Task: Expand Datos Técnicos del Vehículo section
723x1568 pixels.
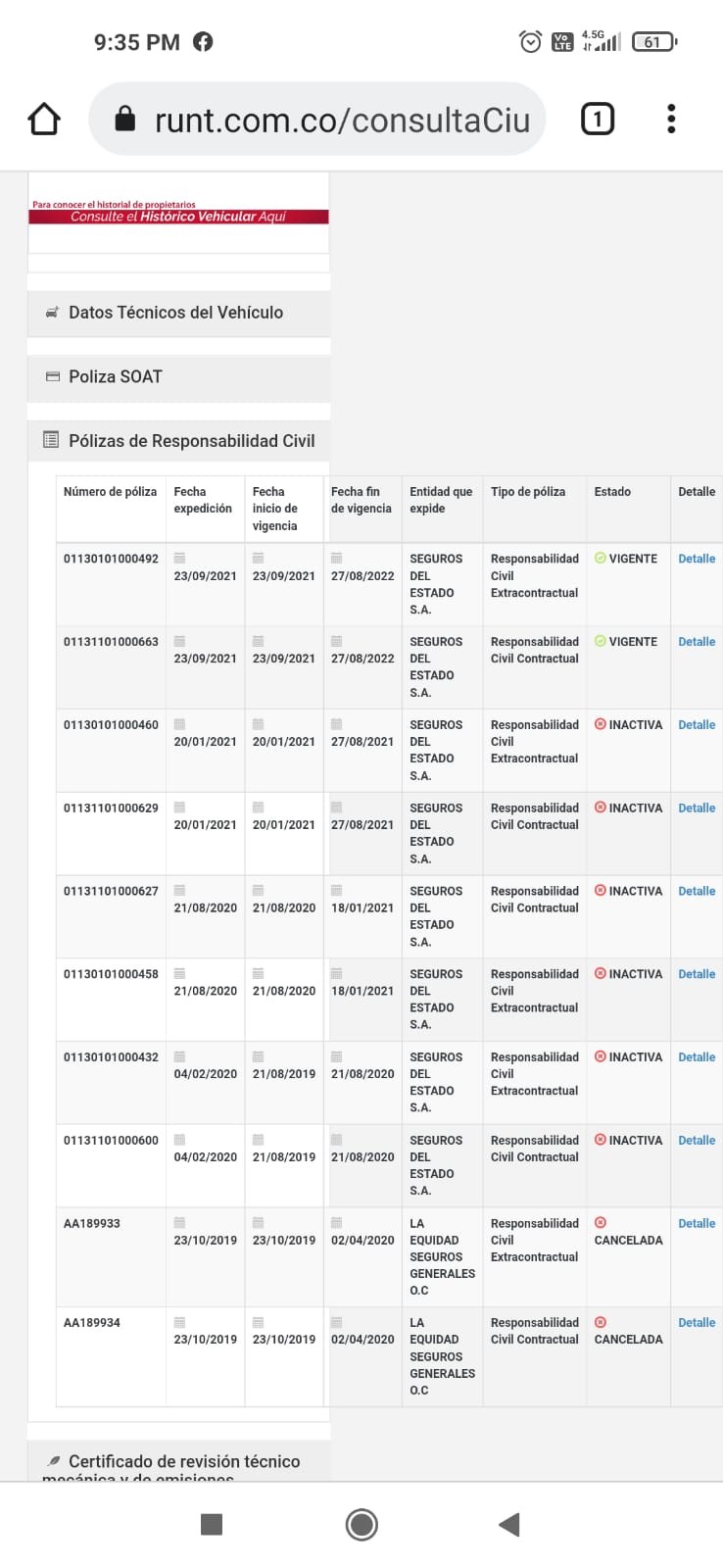Action: [178, 313]
